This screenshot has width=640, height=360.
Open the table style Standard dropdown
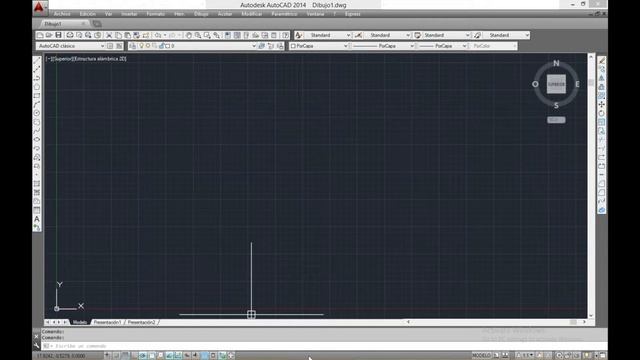[467, 36]
